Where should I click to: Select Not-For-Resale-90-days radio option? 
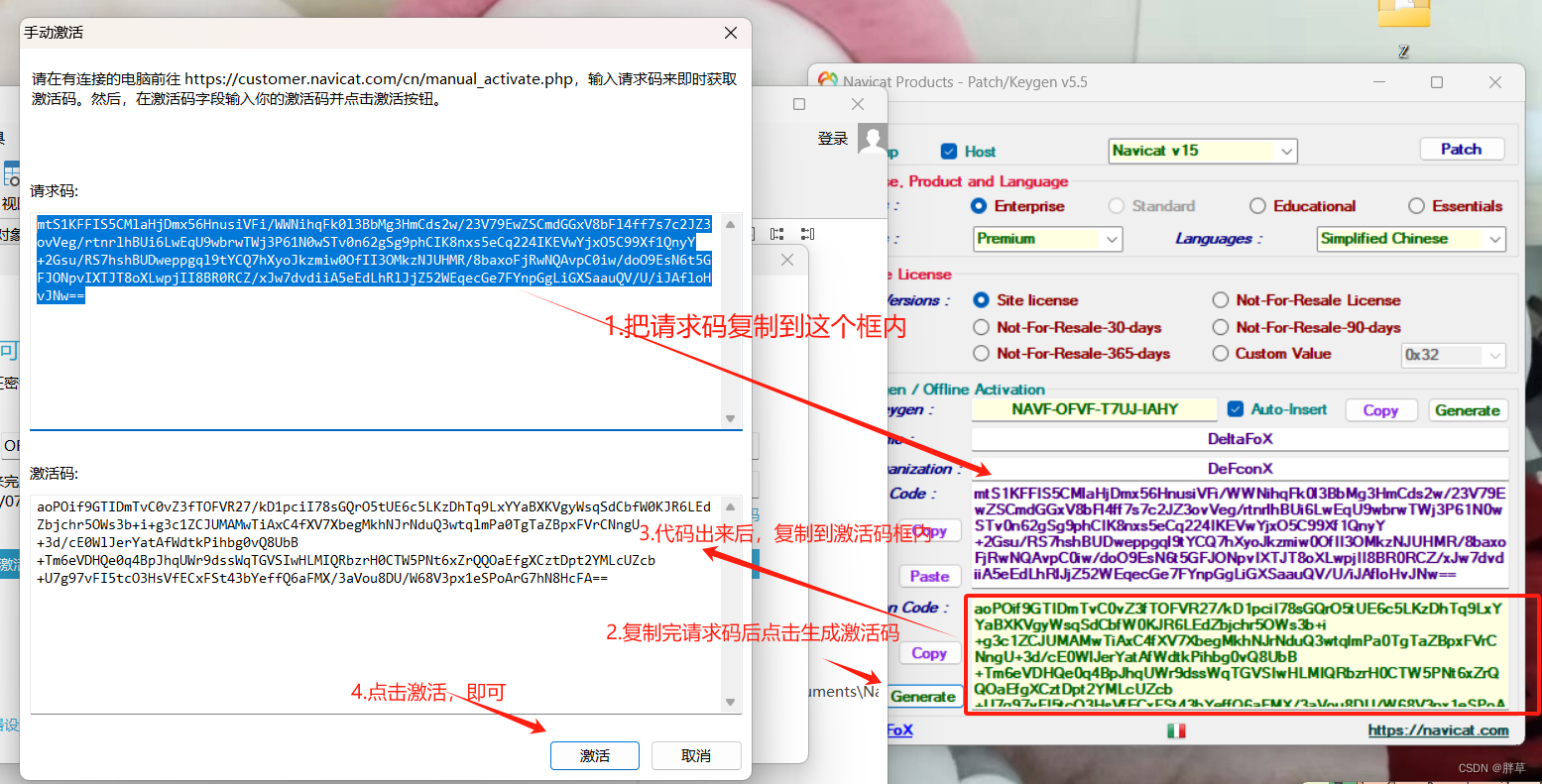click(x=1220, y=327)
